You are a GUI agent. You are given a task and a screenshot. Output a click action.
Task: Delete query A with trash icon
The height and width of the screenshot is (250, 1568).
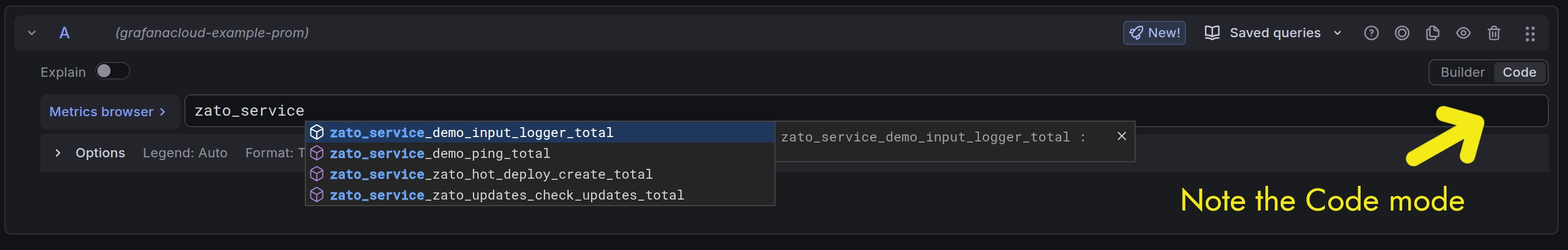point(1494,33)
